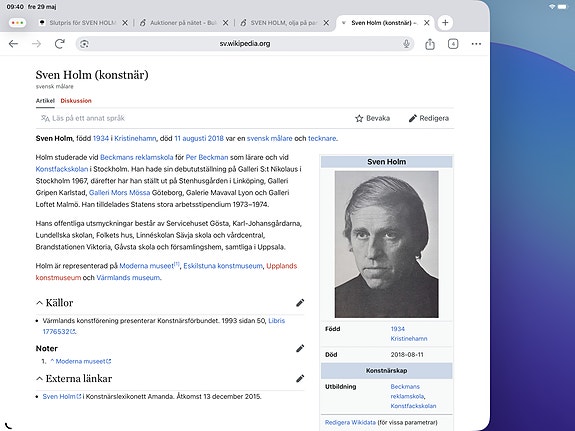Tap the microphone icon in address bar

[406, 44]
